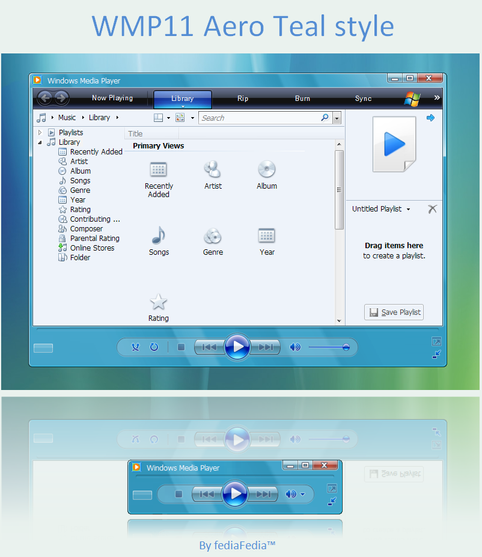Open the Burn tab
The image size is (482, 557).
click(x=302, y=98)
